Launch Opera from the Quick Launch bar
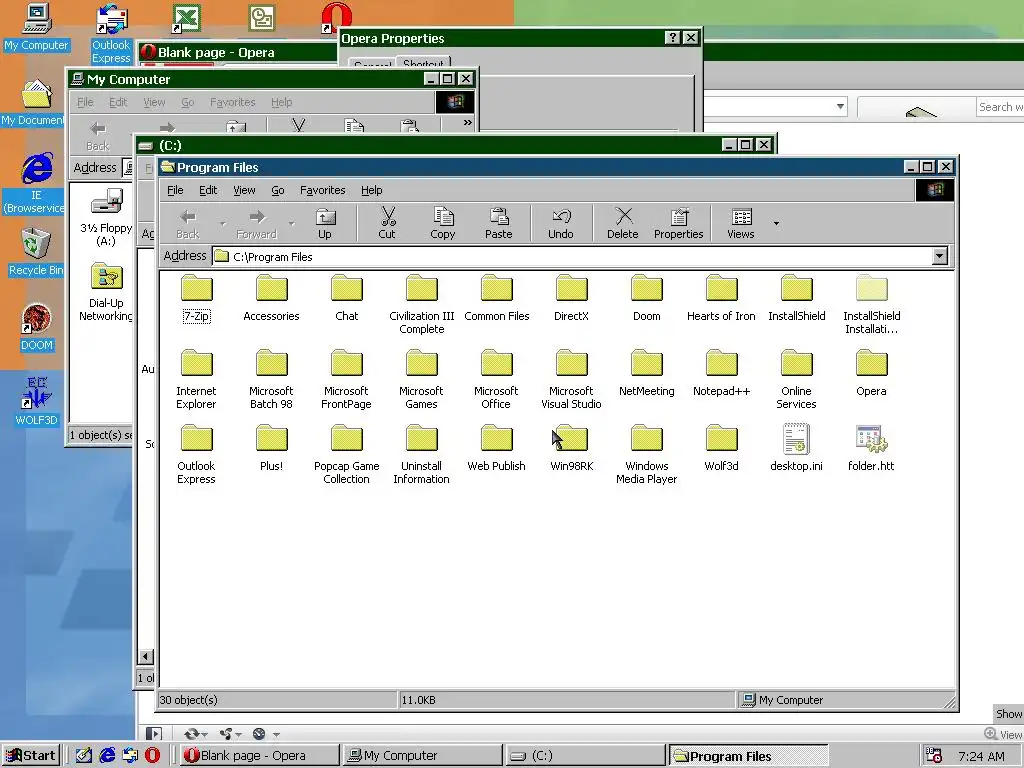Screen dimensions: 1024x768 (152, 755)
